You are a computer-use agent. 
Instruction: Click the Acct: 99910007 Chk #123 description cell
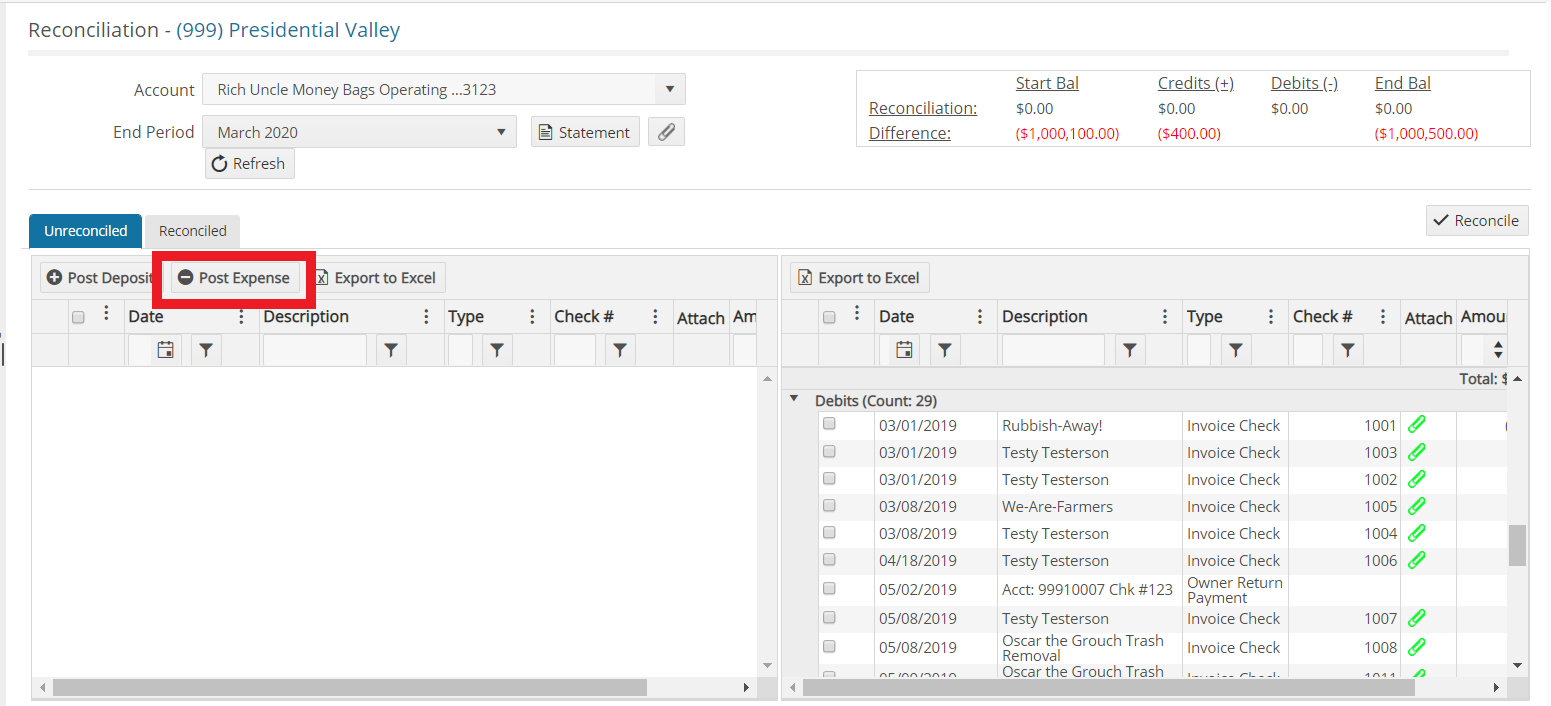pos(1090,589)
